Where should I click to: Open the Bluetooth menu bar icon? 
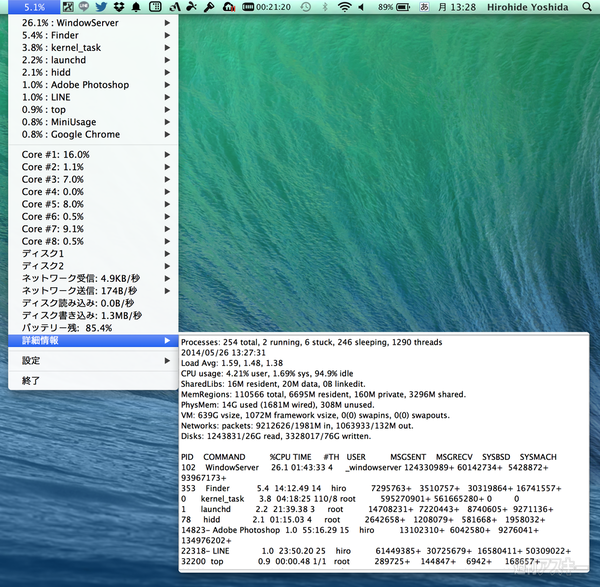tap(325, 7)
